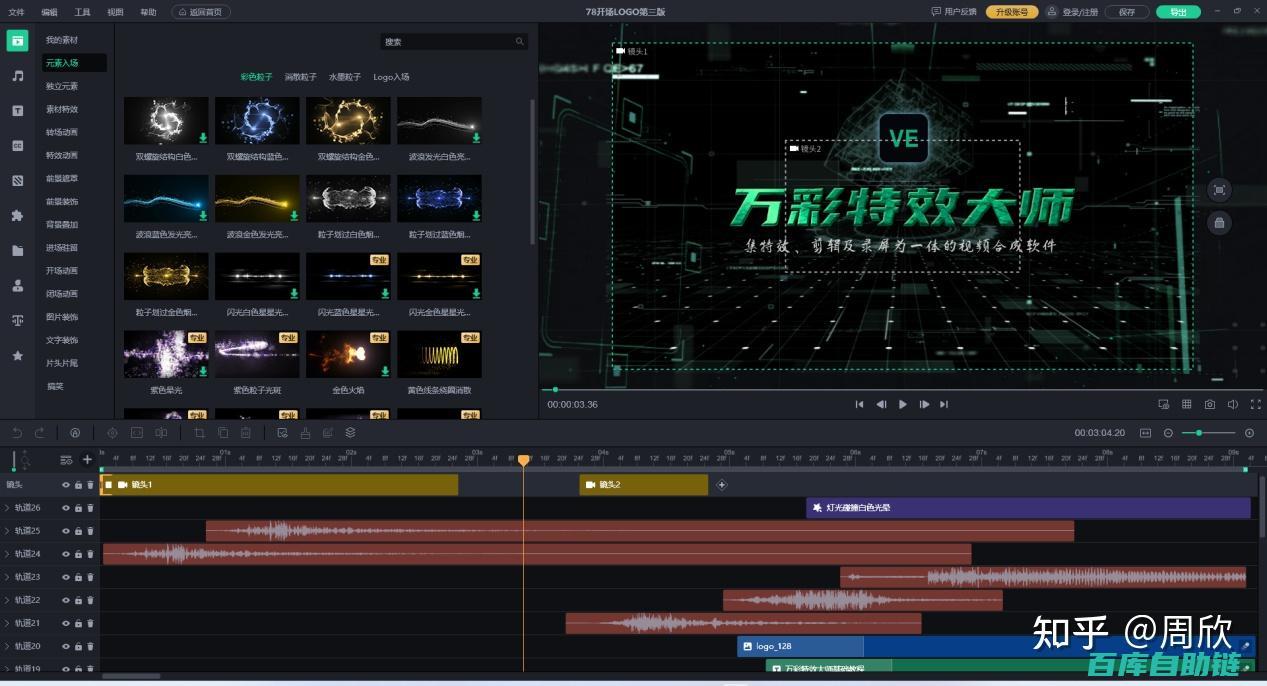Jump to the end of preview
The image size is (1267, 686).
[944, 404]
